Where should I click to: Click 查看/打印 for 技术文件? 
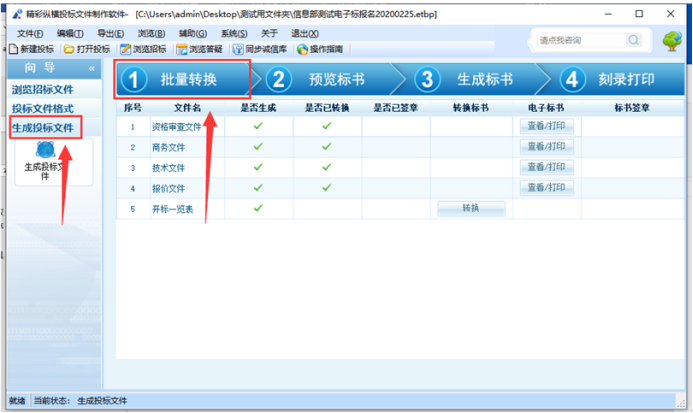(546, 167)
